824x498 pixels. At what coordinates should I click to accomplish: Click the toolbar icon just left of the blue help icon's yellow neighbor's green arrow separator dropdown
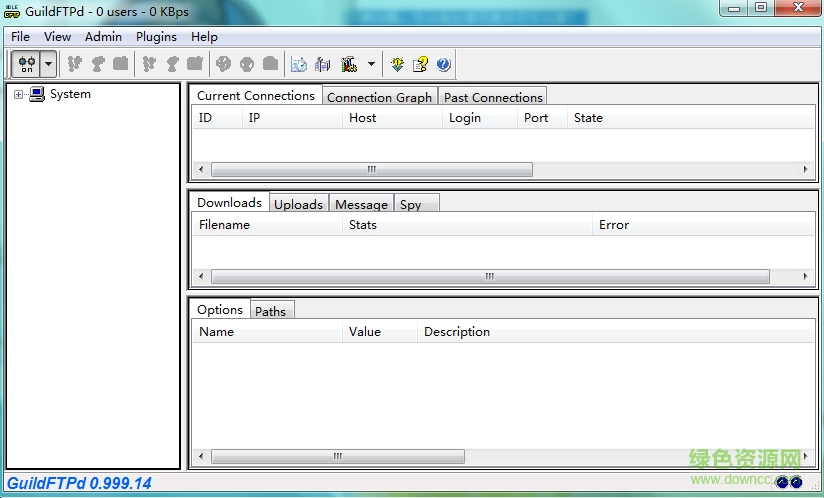pyautogui.click(x=349, y=64)
